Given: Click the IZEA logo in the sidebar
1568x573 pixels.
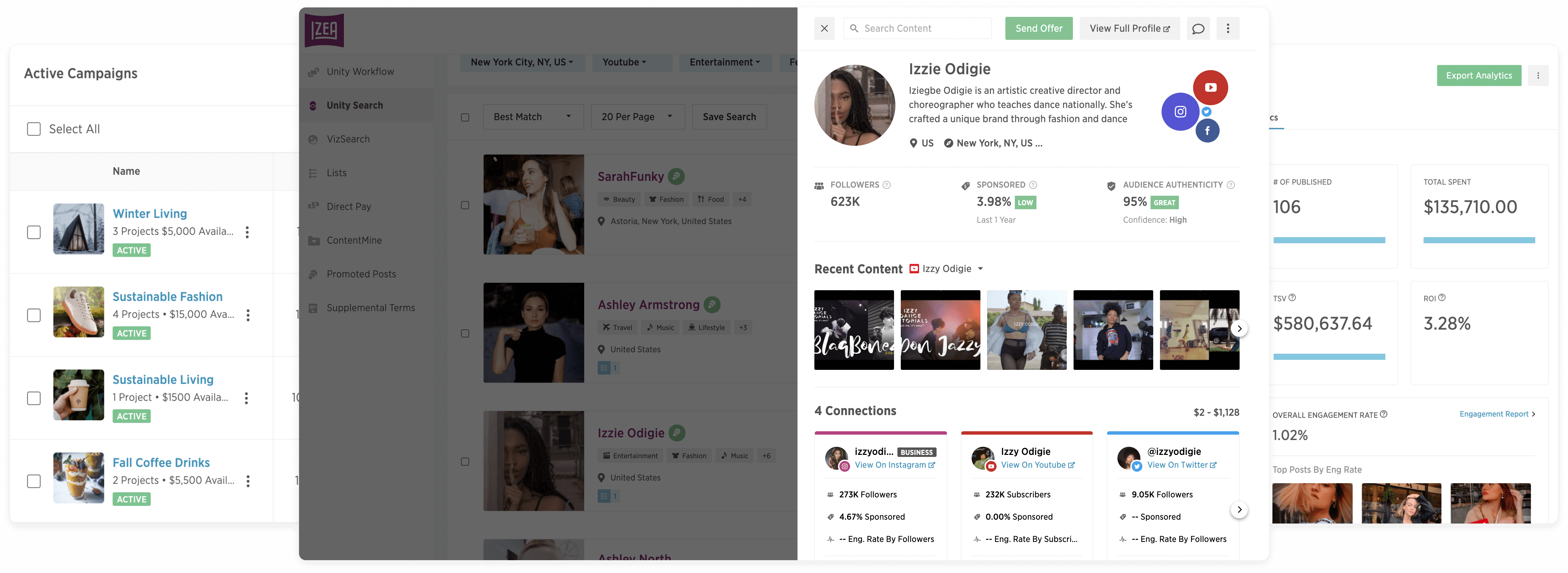Looking at the screenshot, I should click(x=324, y=30).
